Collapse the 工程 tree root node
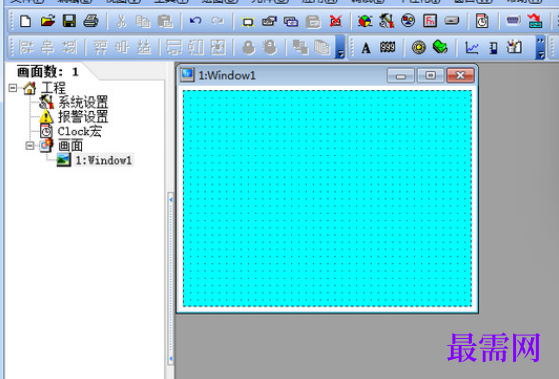Image resolution: width=559 pixels, height=379 pixels. click(x=13, y=88)
